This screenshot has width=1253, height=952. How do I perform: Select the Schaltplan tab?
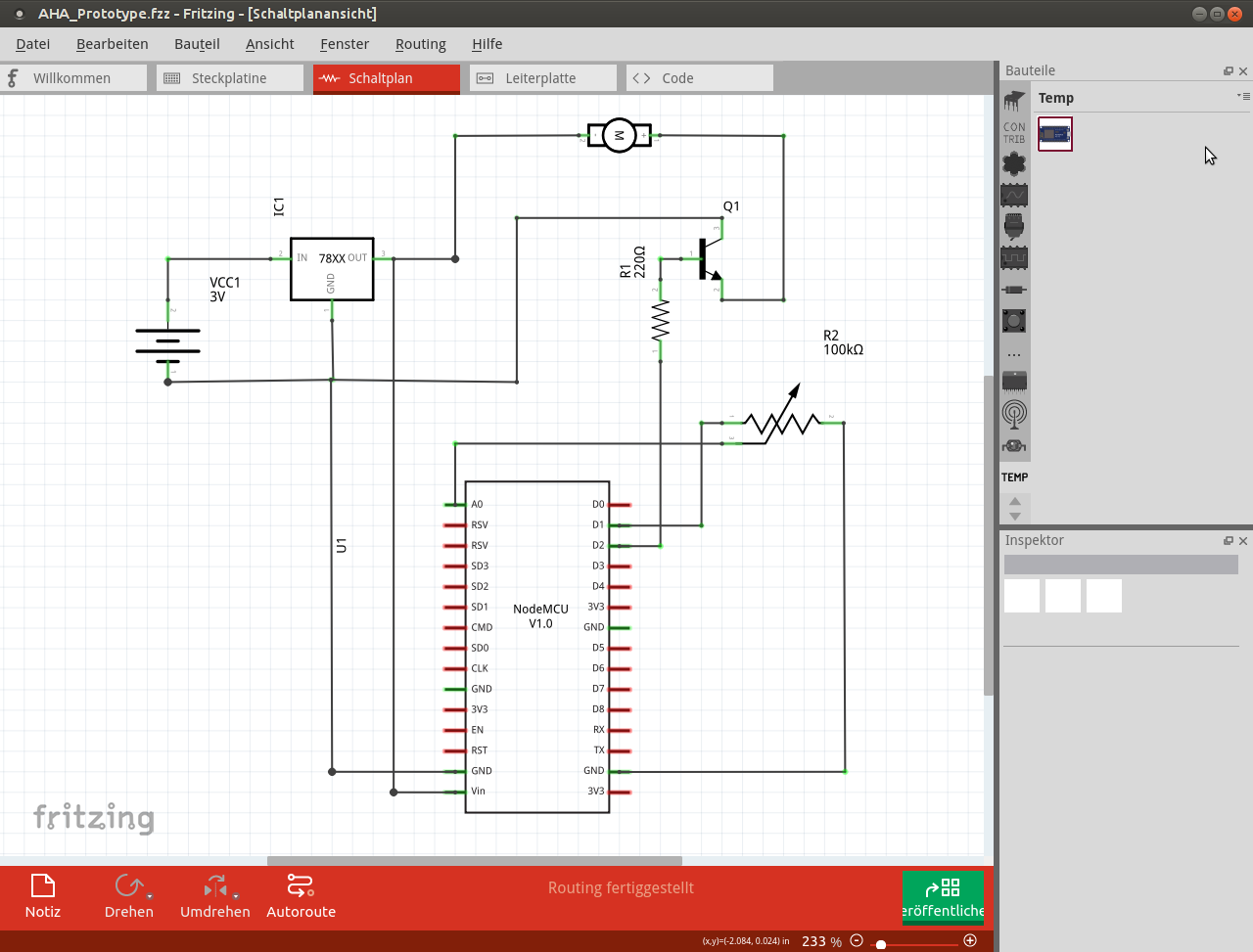(387, 78)
